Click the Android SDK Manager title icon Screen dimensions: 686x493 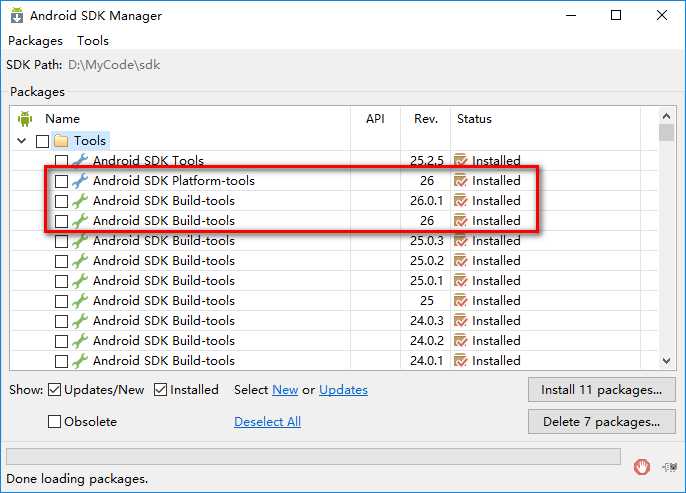(17, 15)
